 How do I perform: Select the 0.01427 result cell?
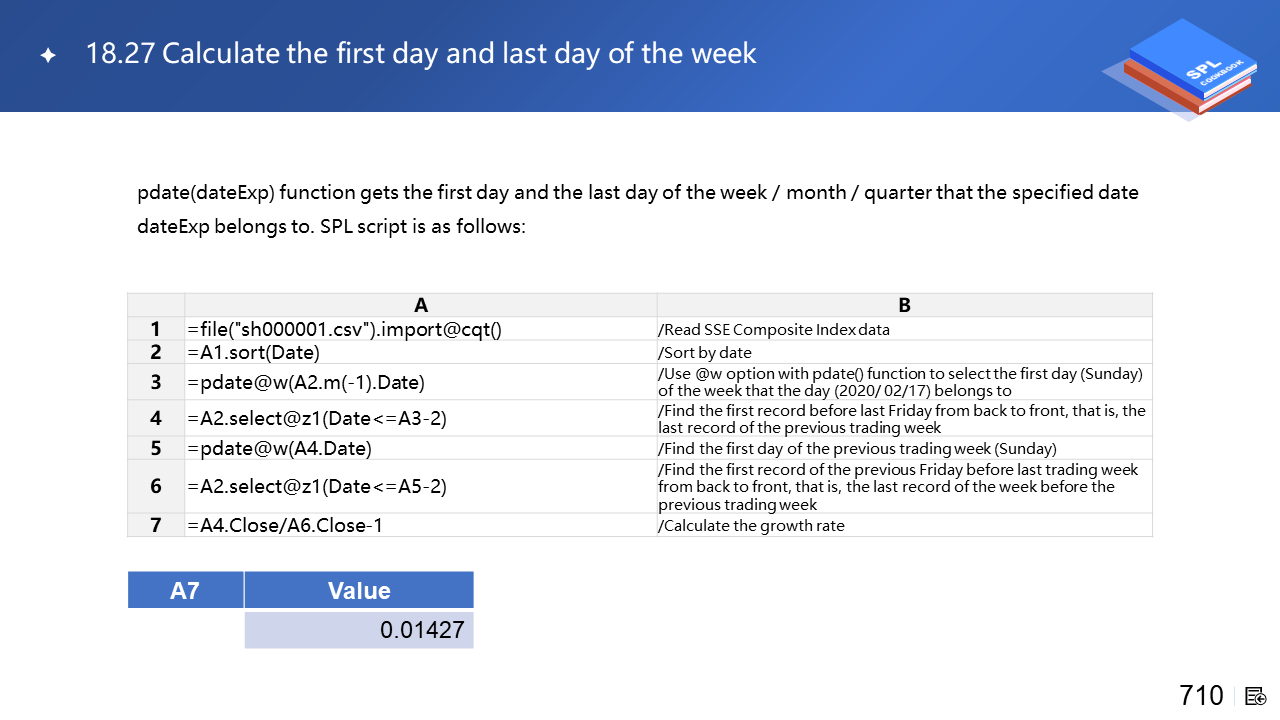(x=358, y=630)
